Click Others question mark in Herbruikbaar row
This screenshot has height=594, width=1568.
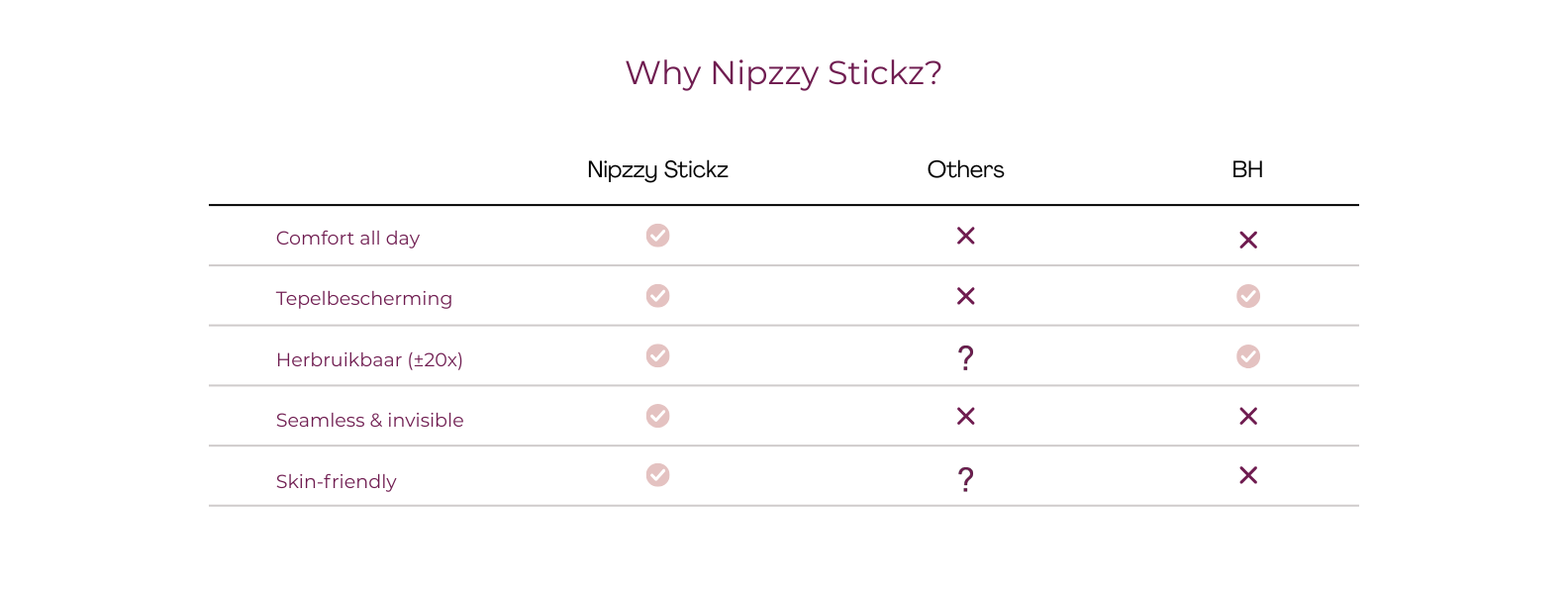click(966, 357)
